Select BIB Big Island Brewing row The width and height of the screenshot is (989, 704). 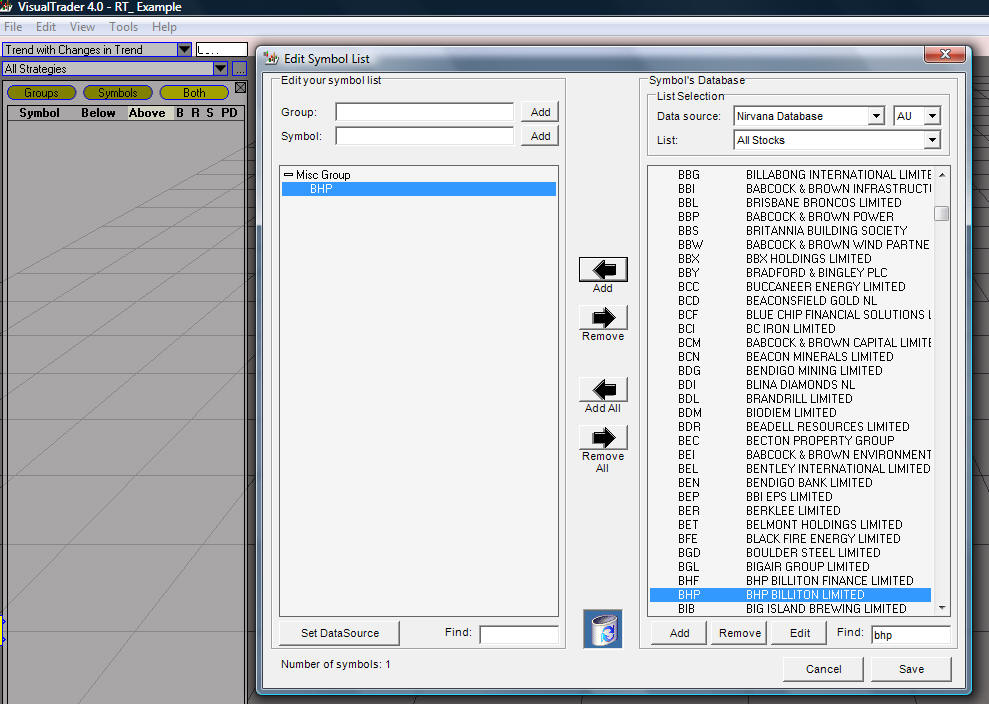tap(790, 609)
